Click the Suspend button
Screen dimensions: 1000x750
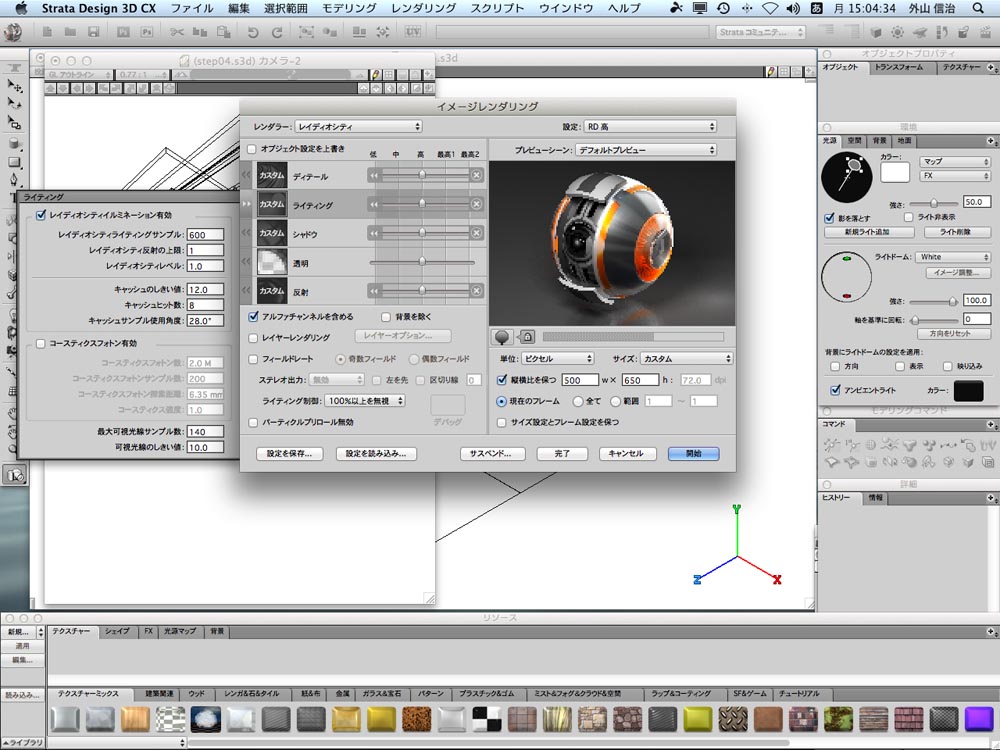(493, 453)
